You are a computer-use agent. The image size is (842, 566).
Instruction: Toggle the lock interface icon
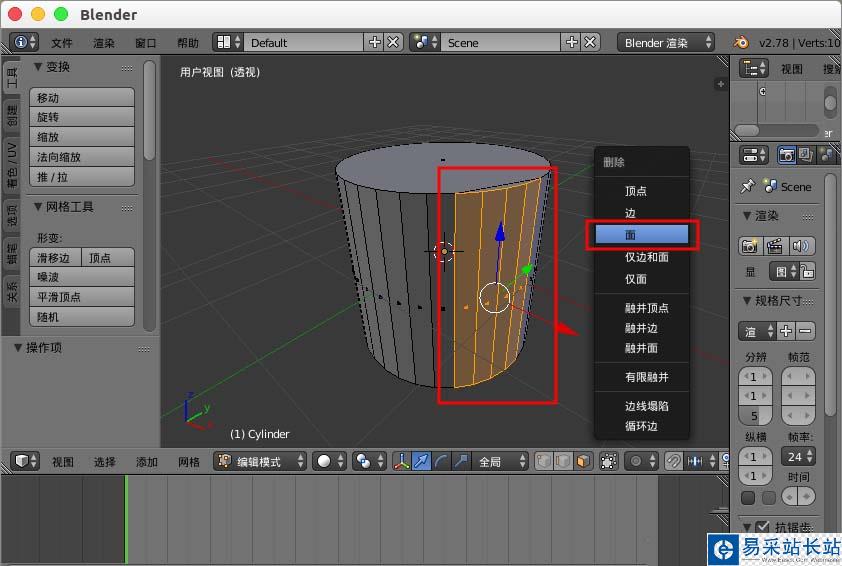(x=807, y=272)
